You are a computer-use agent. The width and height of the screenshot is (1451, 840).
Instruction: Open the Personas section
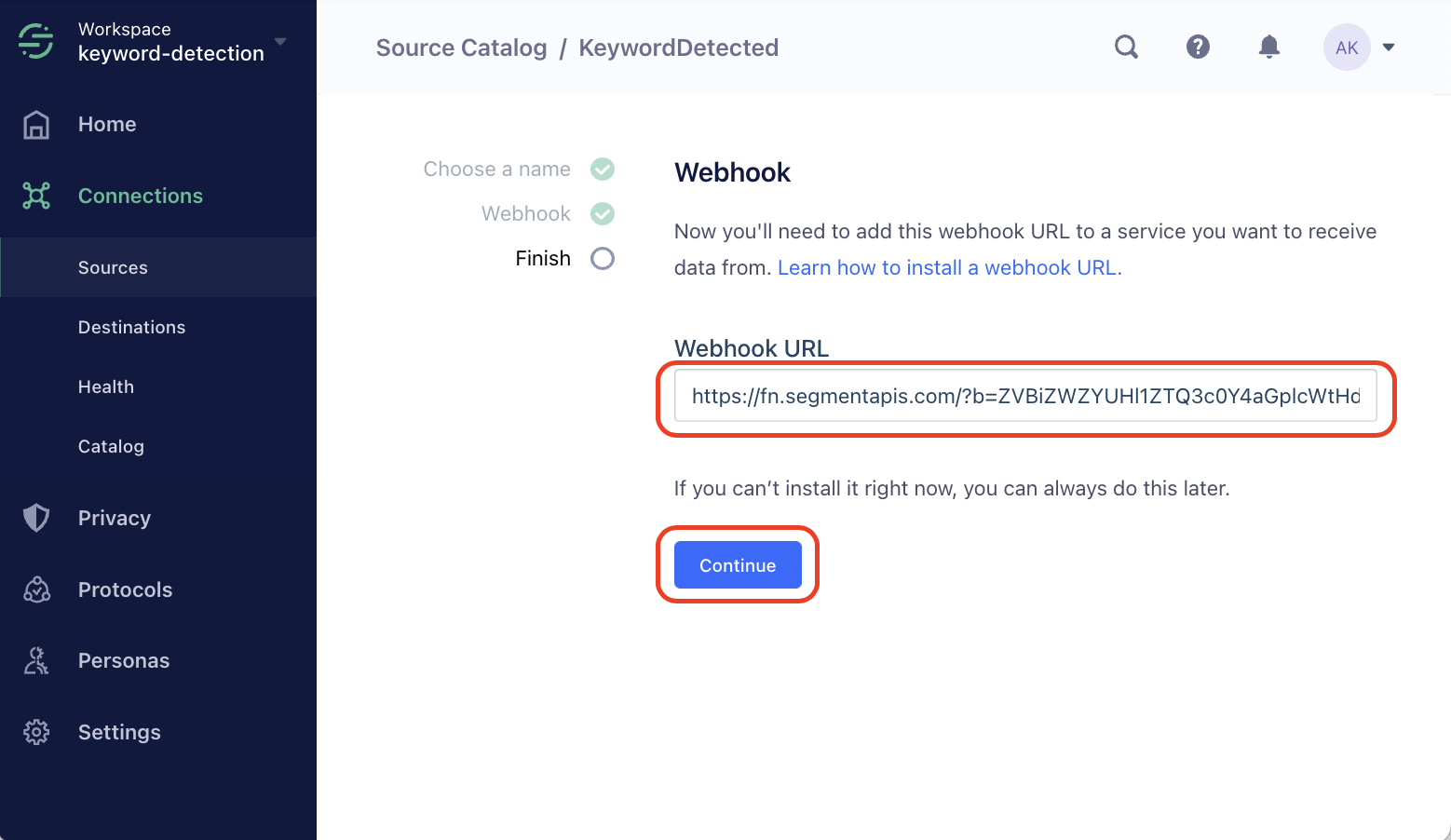(x=124, y=660)
